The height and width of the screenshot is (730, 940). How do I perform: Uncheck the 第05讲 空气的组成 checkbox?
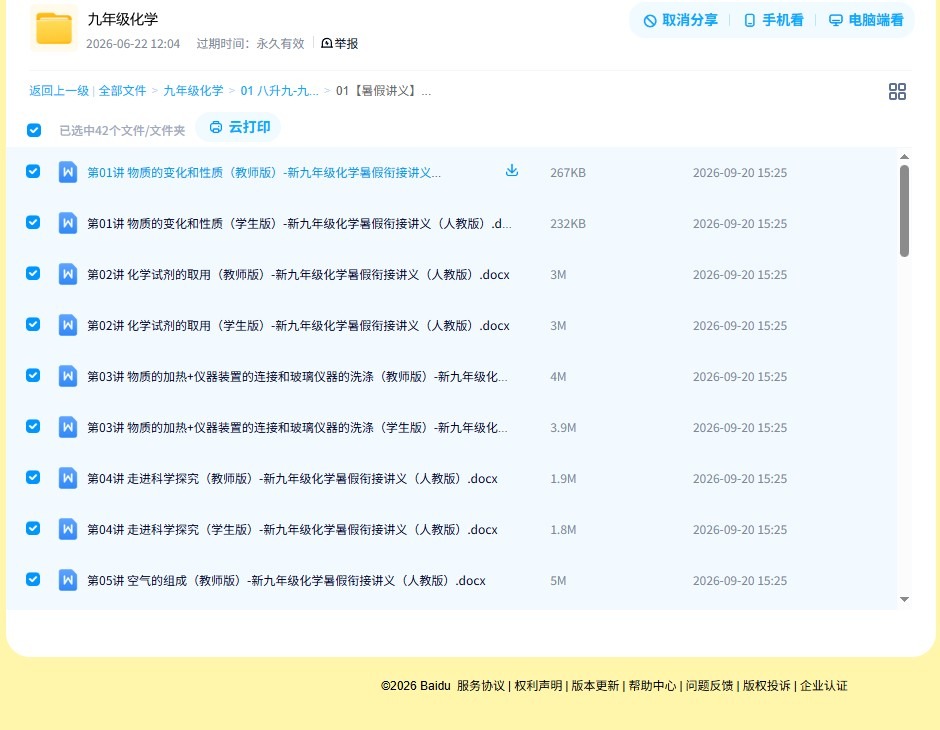[x=33, y=579]
